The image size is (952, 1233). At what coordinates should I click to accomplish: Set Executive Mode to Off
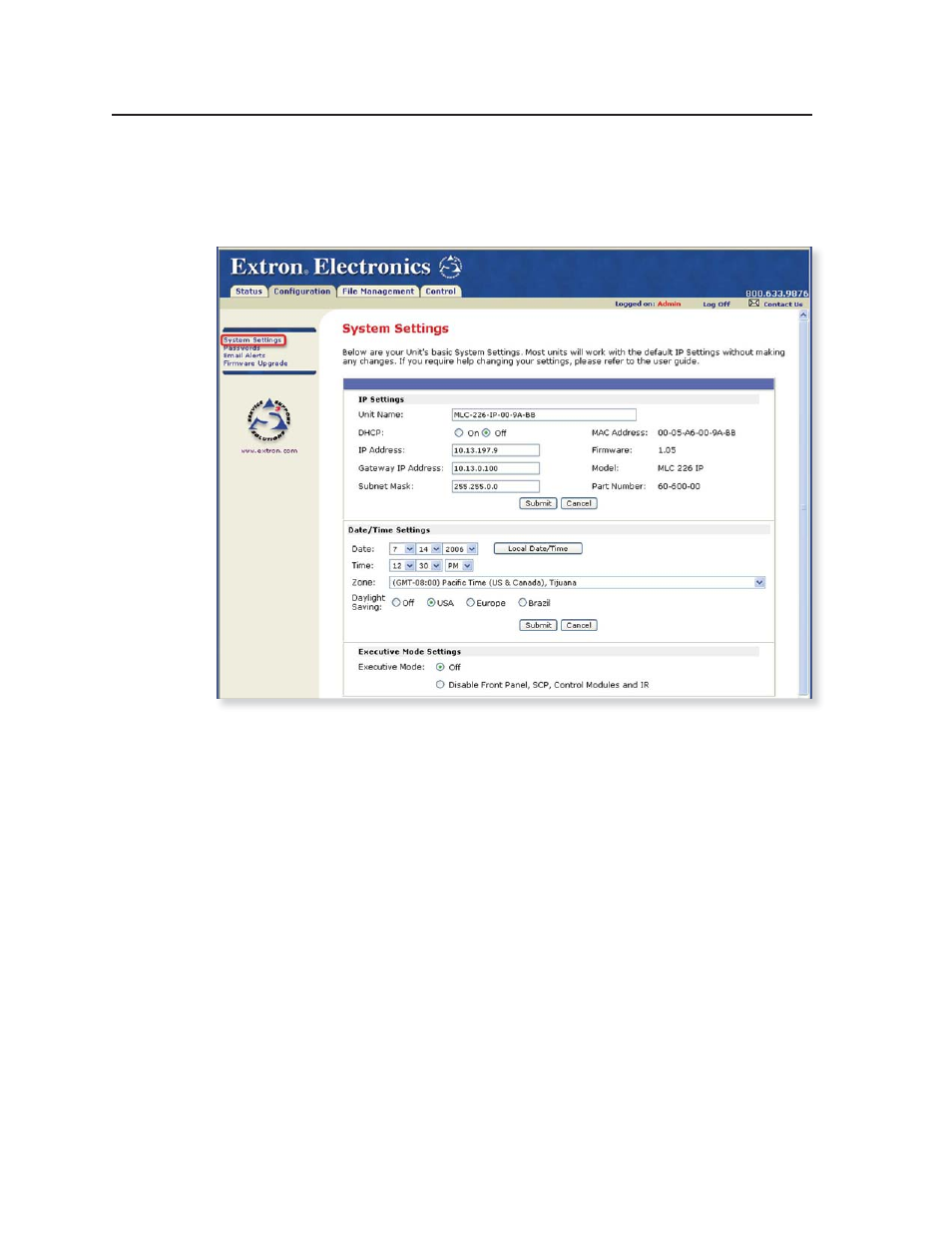coord(440,667)
